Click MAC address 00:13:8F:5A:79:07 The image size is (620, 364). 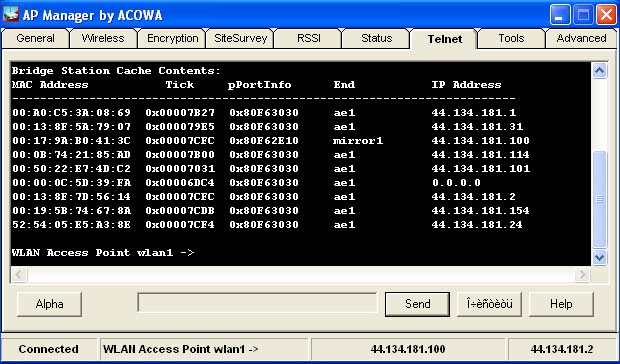pyautogui.click(x=71, y=126)
